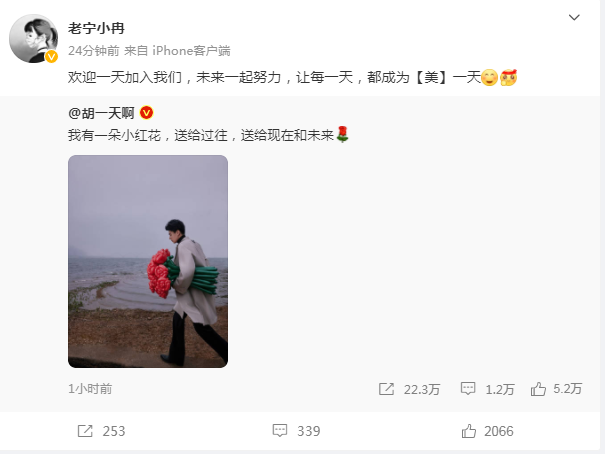The height and width of the screenshot is (454, 605).
Task: Open 老宁小冉's profile avatar
Action: 34,39
